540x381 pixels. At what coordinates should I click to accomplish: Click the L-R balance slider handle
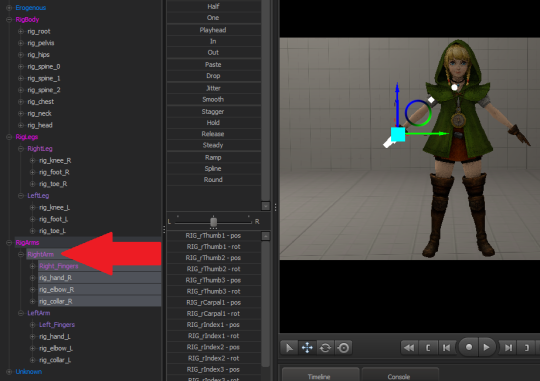pos(214,222)
